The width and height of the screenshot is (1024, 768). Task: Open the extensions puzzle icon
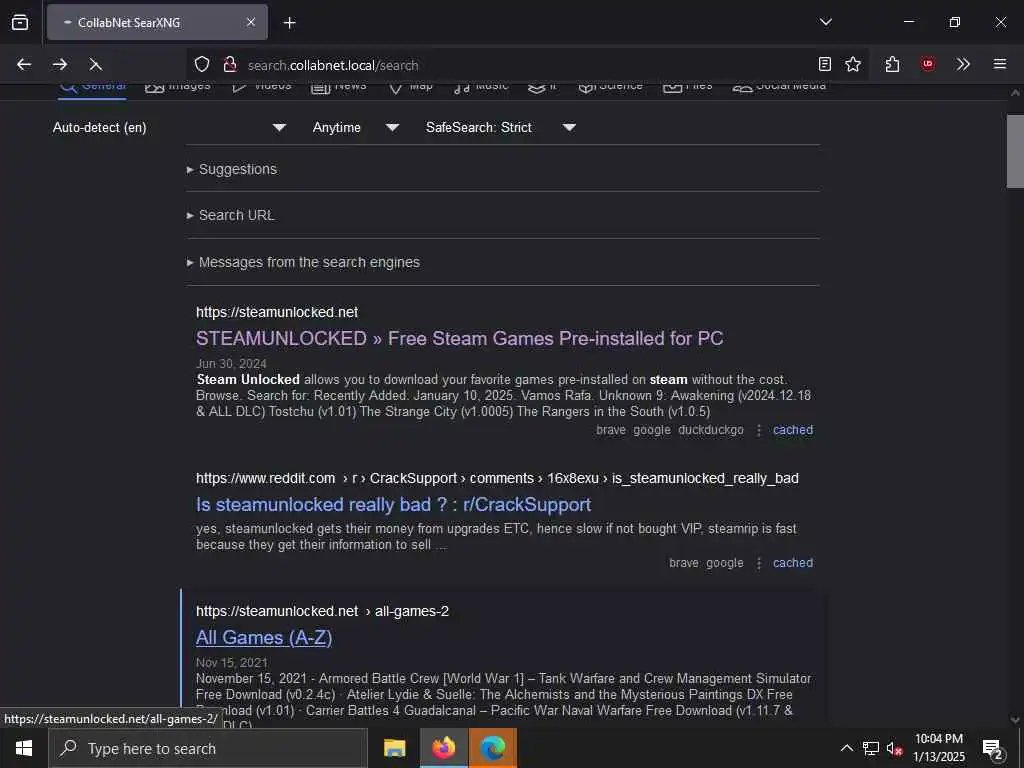point(892,64)
